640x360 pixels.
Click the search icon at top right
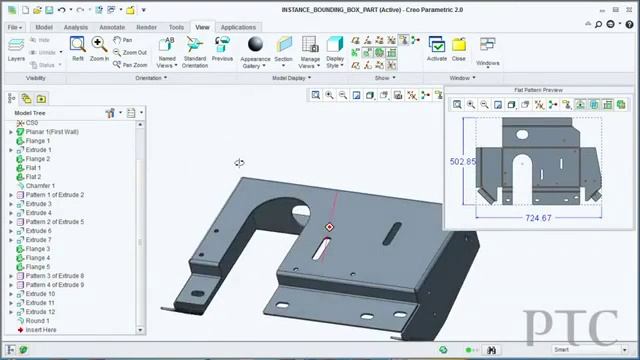[x=598, y=24]
